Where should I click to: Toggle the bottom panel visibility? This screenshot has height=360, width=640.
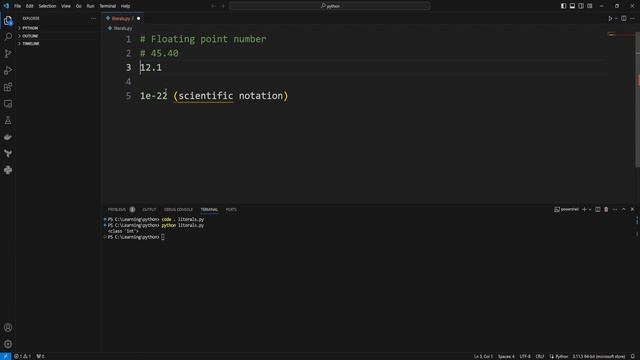[x=572, y=6]
